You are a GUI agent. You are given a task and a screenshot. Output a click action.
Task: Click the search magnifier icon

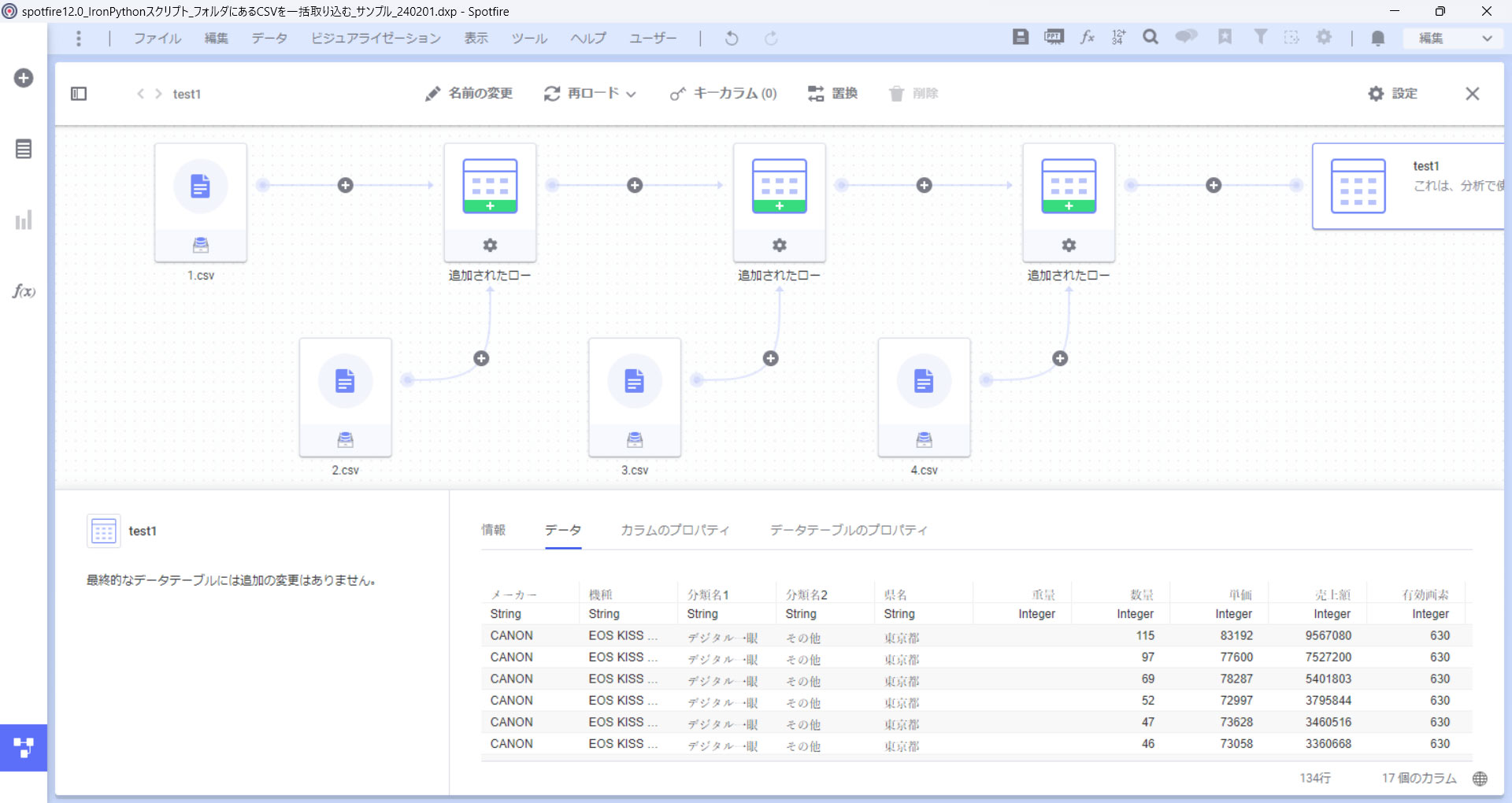(1151, 37)
